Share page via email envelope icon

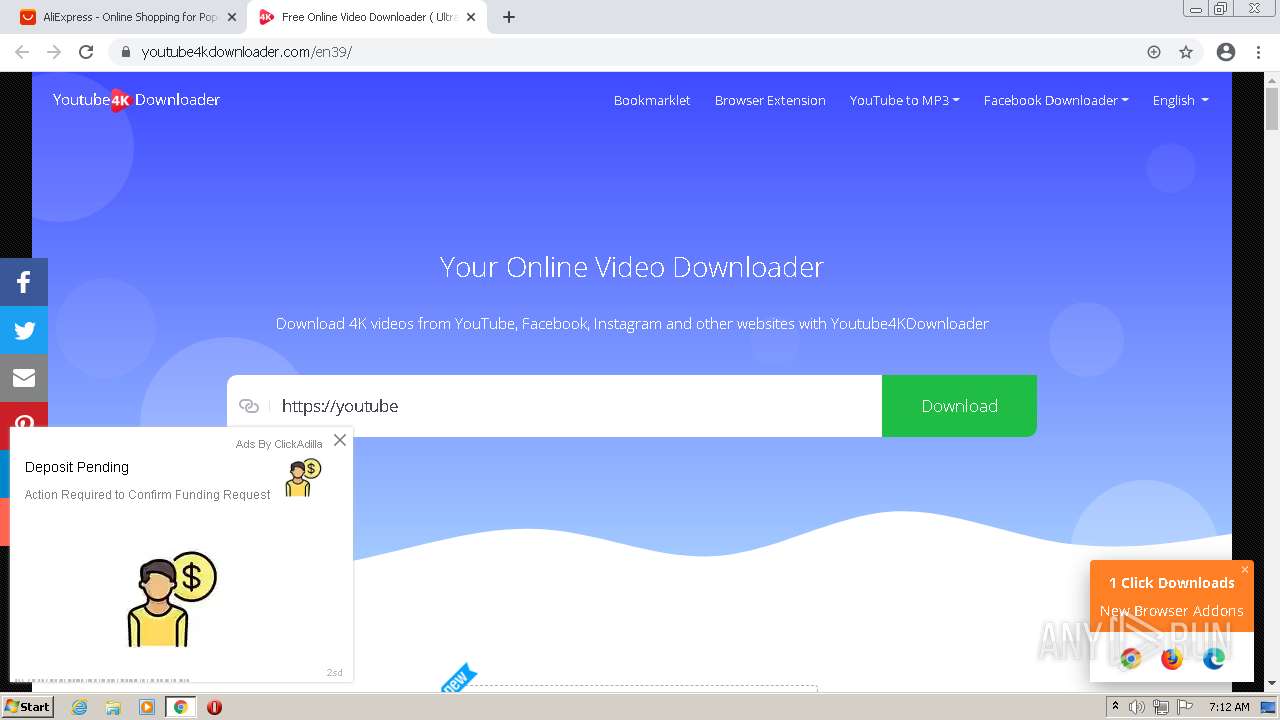coord(24,378)
